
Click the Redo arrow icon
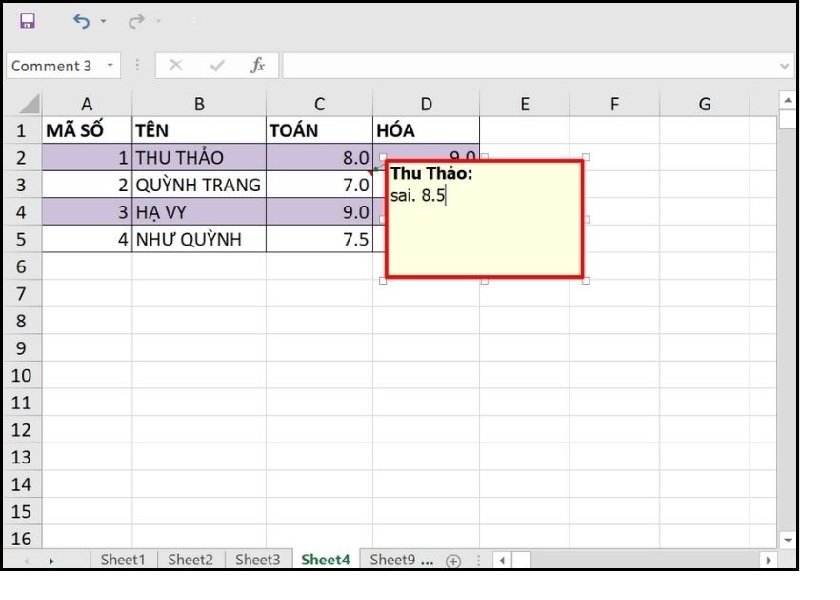pos(136,21)
